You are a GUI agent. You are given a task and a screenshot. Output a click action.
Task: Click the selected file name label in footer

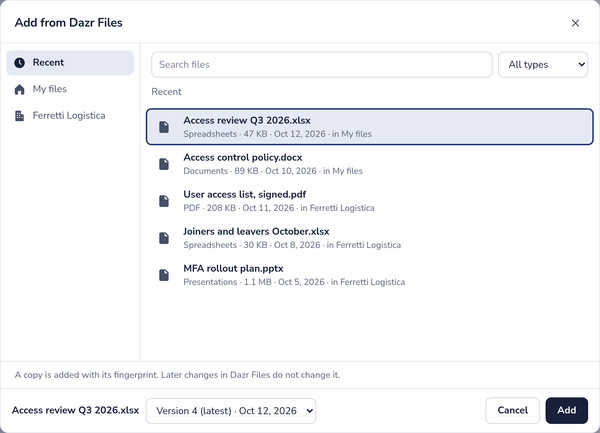tap(75, 410)
